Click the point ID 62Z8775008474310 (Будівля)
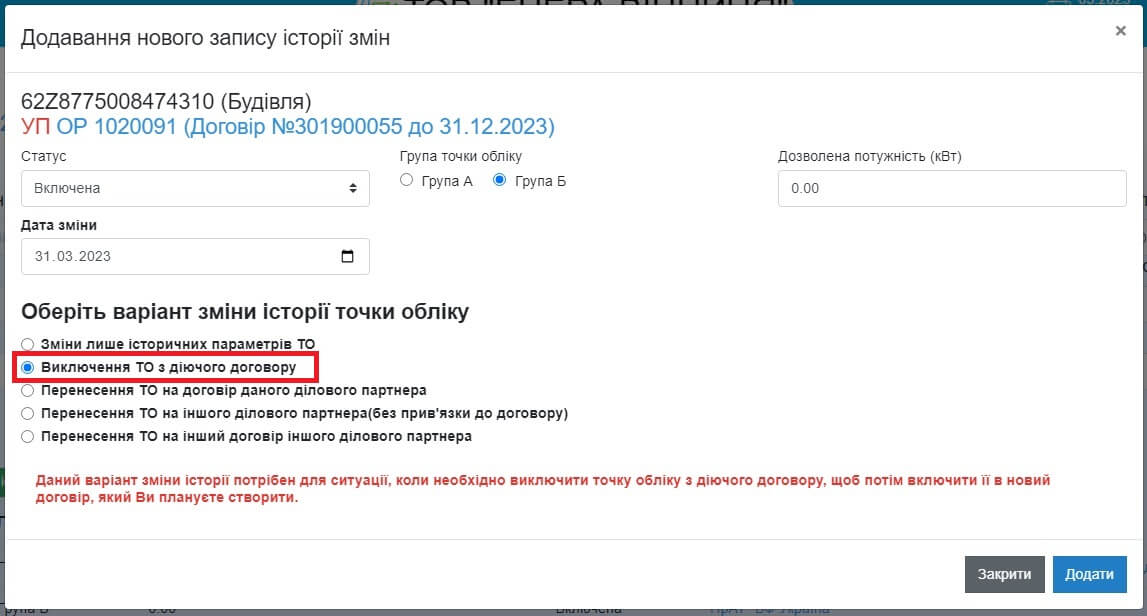Viewport: 1147px width, 616px height. tap(166, 102)
